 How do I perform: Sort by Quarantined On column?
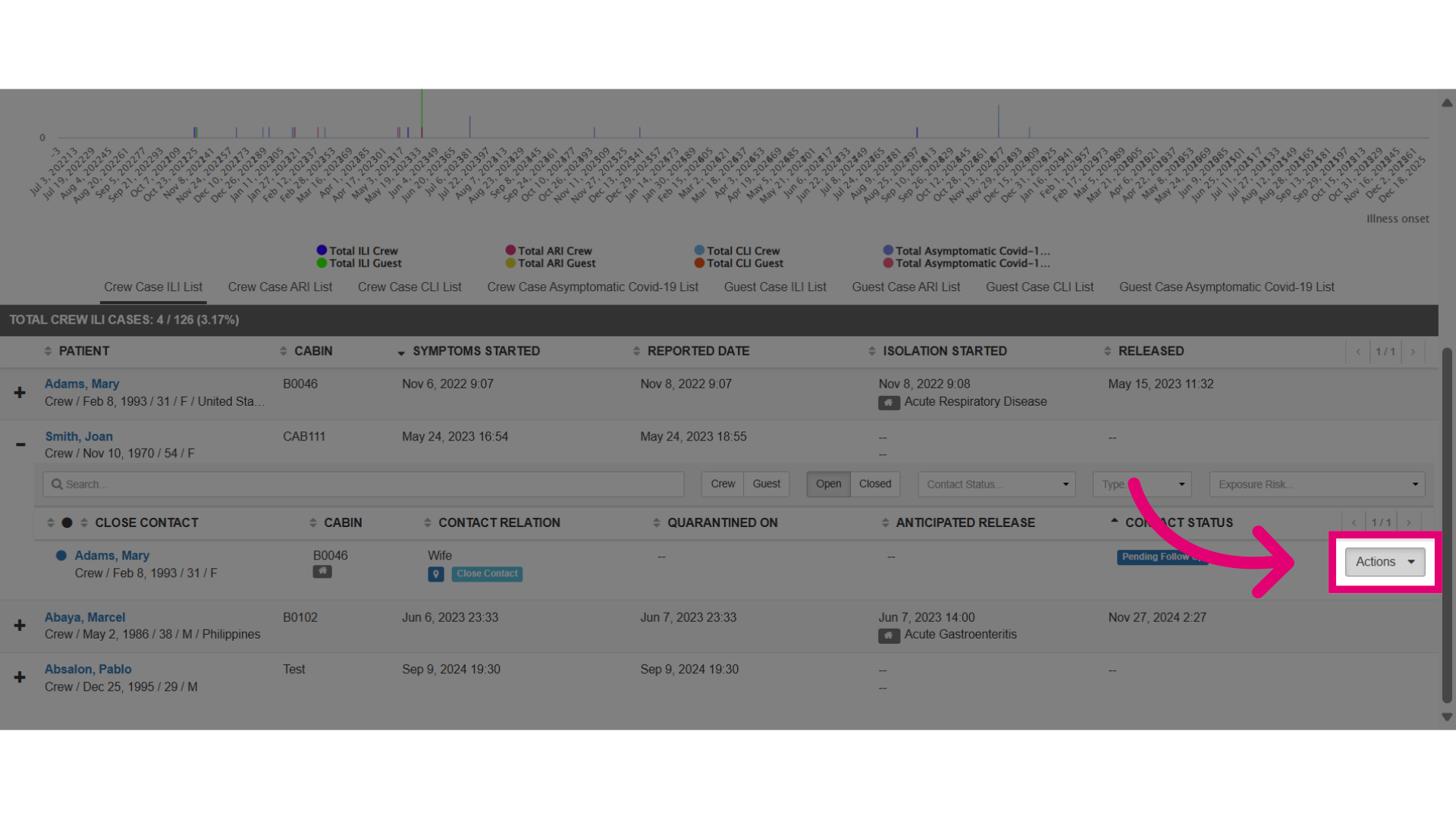715,523
